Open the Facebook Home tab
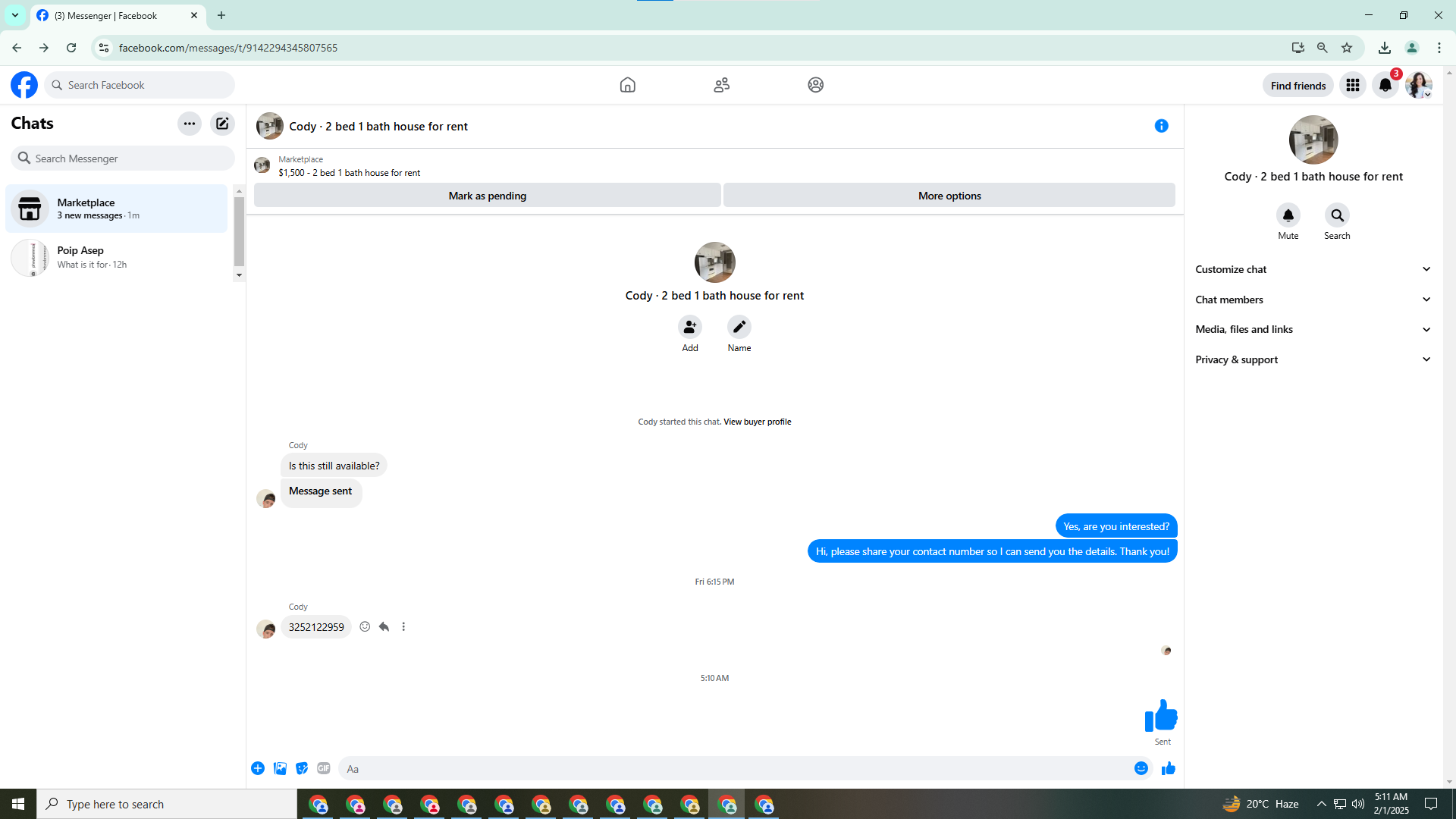Image resolution: width=1456 pixels, height=819 pixels. pos(627,85)
